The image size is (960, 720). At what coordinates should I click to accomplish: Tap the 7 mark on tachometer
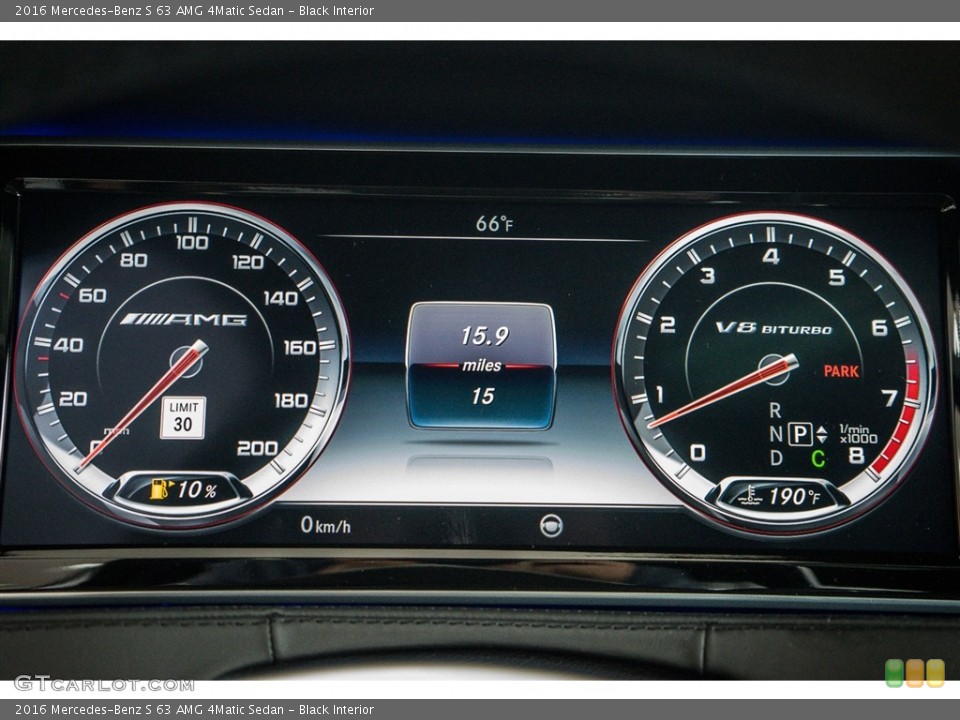click(x=890, y=399)
